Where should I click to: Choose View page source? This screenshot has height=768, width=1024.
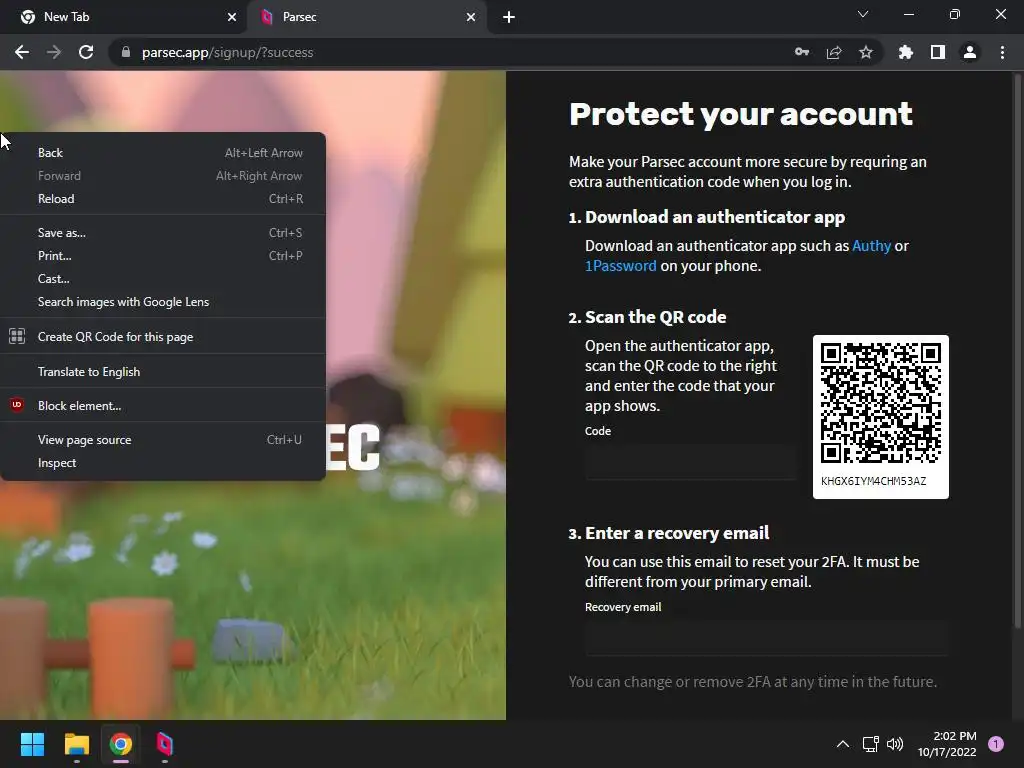pyautogui.click(x=163, y=440)
